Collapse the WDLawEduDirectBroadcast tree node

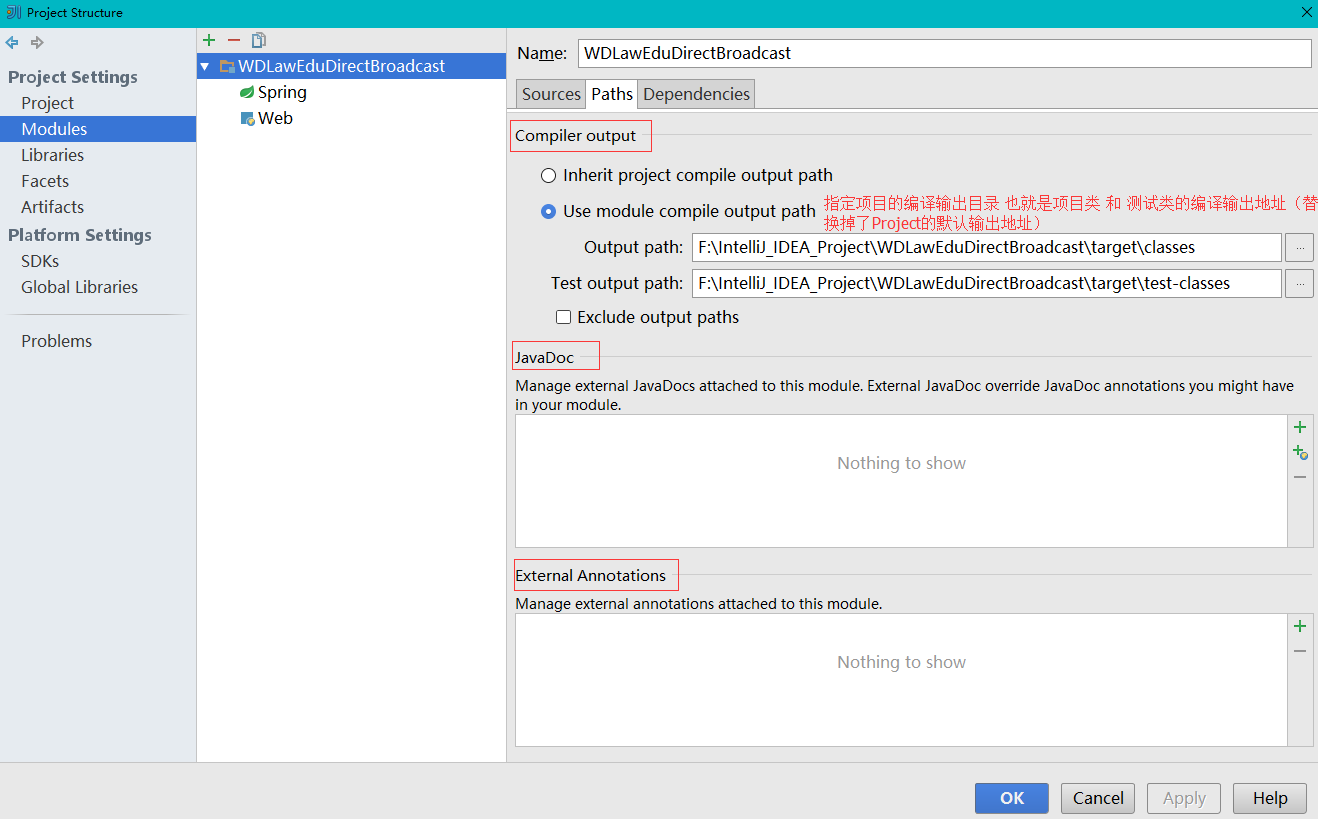point(204,66)
